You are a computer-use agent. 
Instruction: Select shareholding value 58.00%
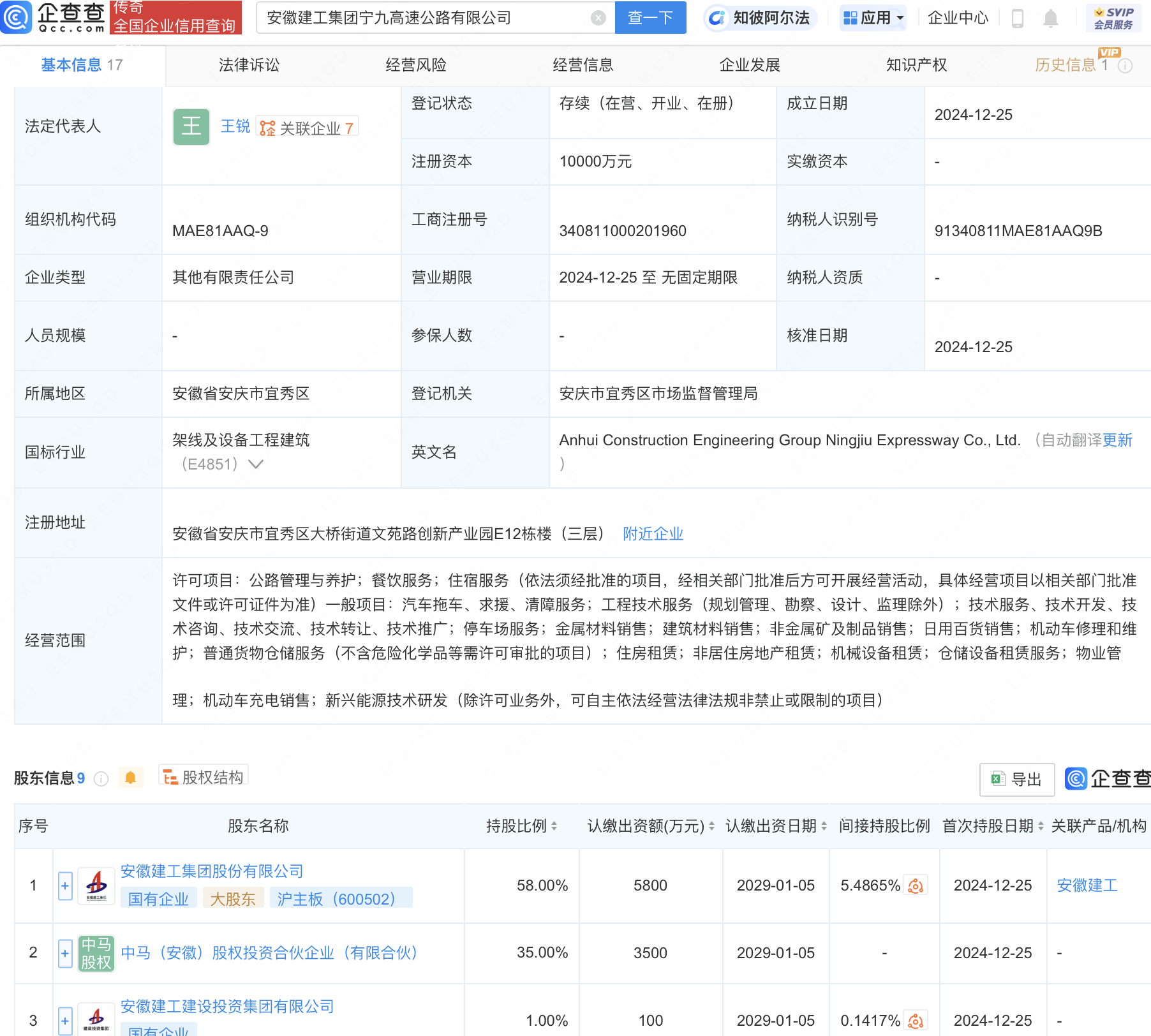pyautogui.click(x=542, y=885)
